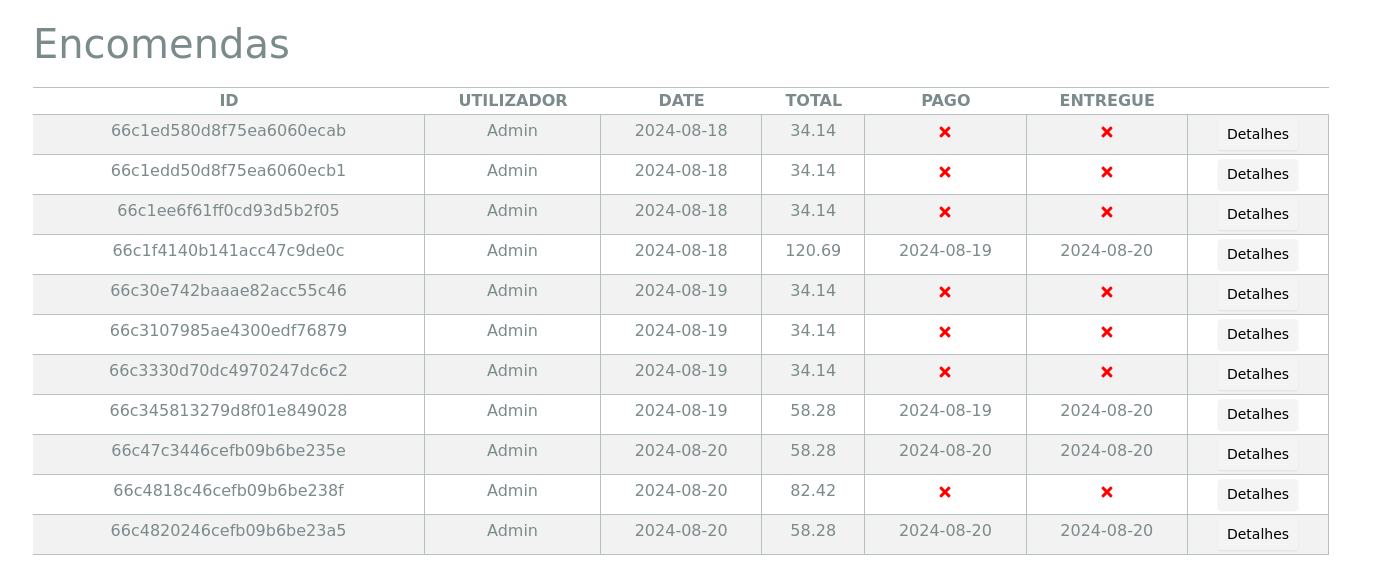Open Detalhes for order 66c3330d70dc4970247dc6c2
Image resolution: width=1399 pixels, height=588 pixels.
(1257, 374)
